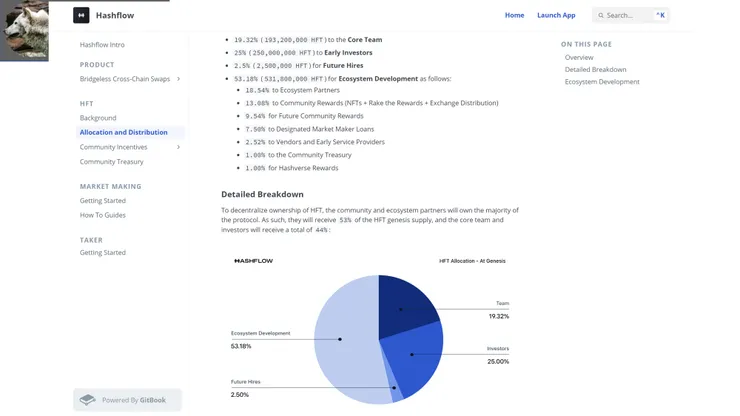Click the Hashflow site title
This screenshot has height=416, width=740.
(x=115, y=15)
